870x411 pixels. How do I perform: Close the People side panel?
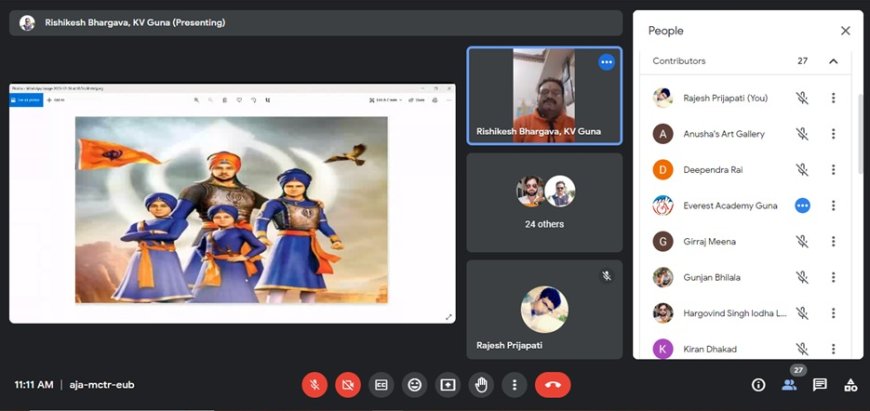[x=845, y=31]
